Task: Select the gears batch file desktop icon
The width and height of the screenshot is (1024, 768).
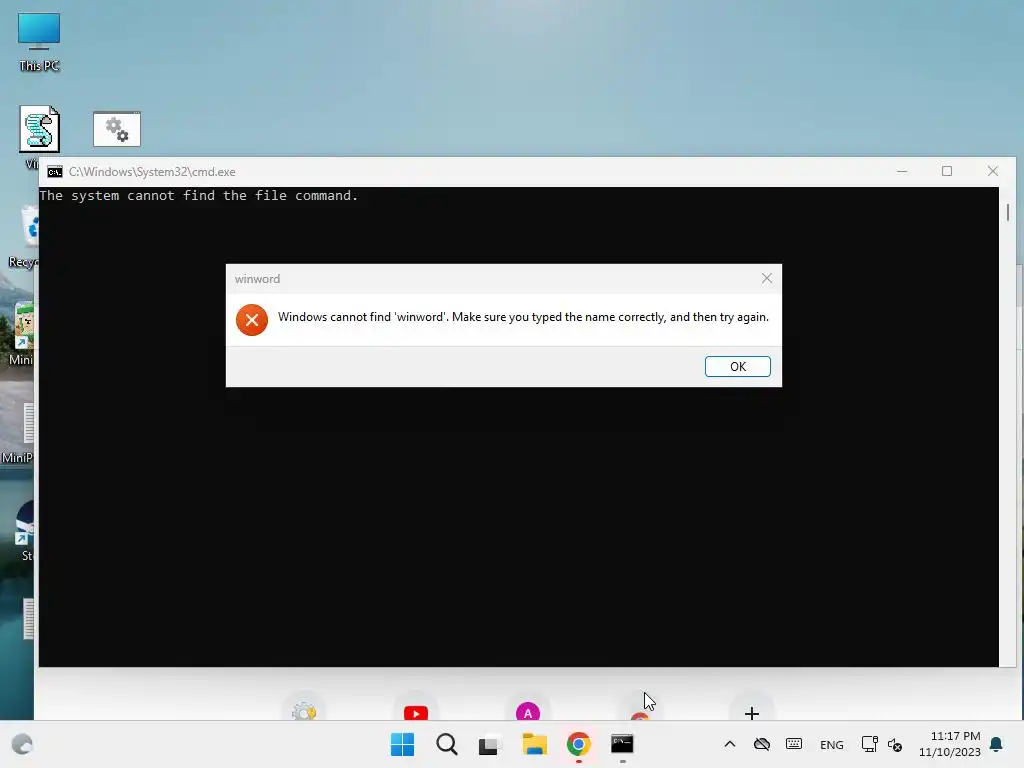Action: tap(117, 129)
